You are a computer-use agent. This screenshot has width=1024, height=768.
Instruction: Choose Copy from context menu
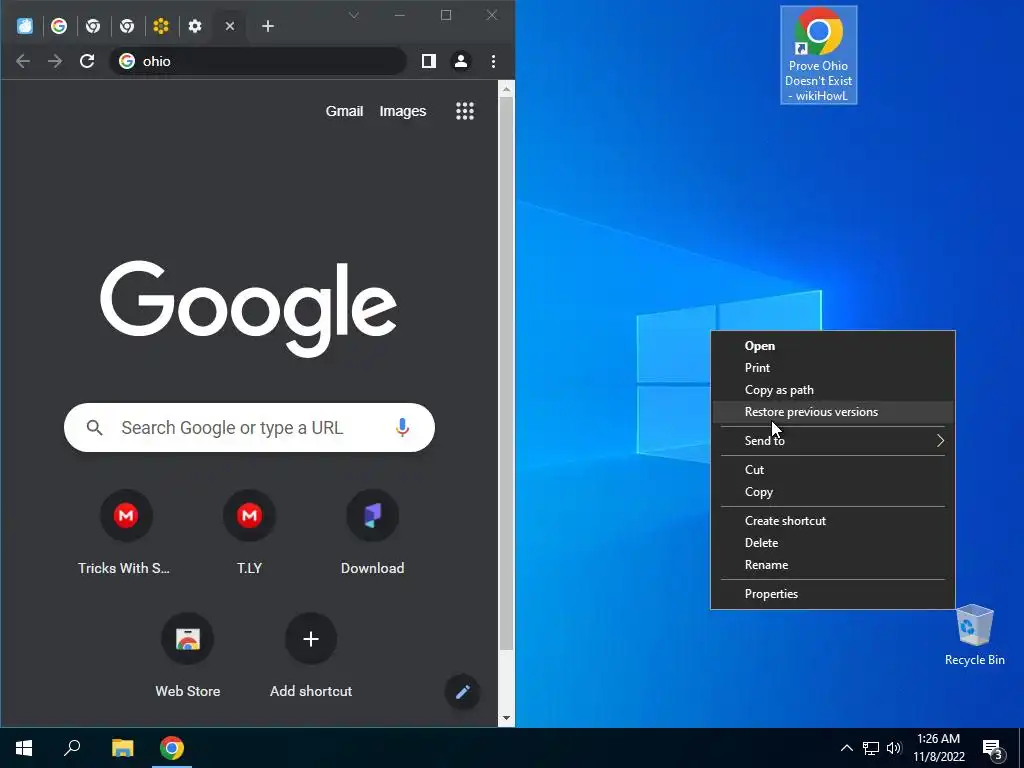[x=833, y=492]
